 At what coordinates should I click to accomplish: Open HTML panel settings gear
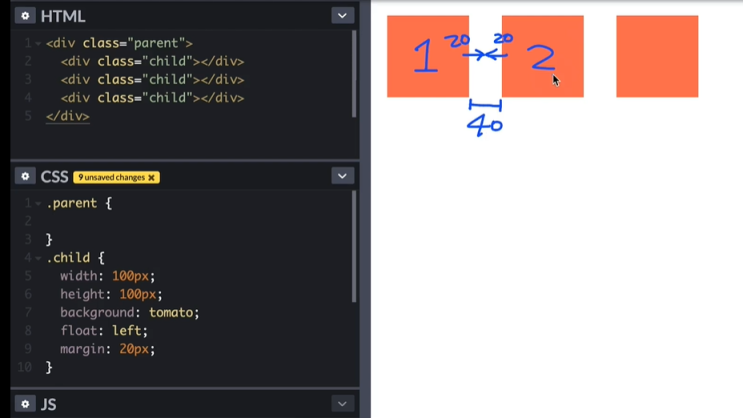point(25,16)
